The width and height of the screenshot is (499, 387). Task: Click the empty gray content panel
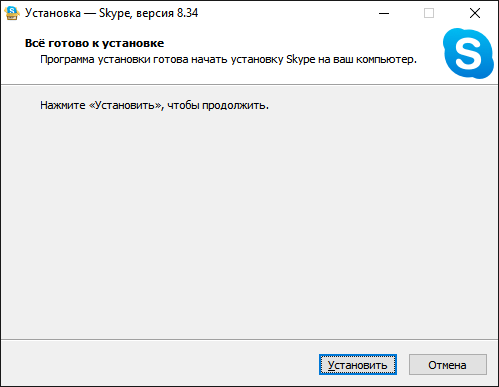249,220
